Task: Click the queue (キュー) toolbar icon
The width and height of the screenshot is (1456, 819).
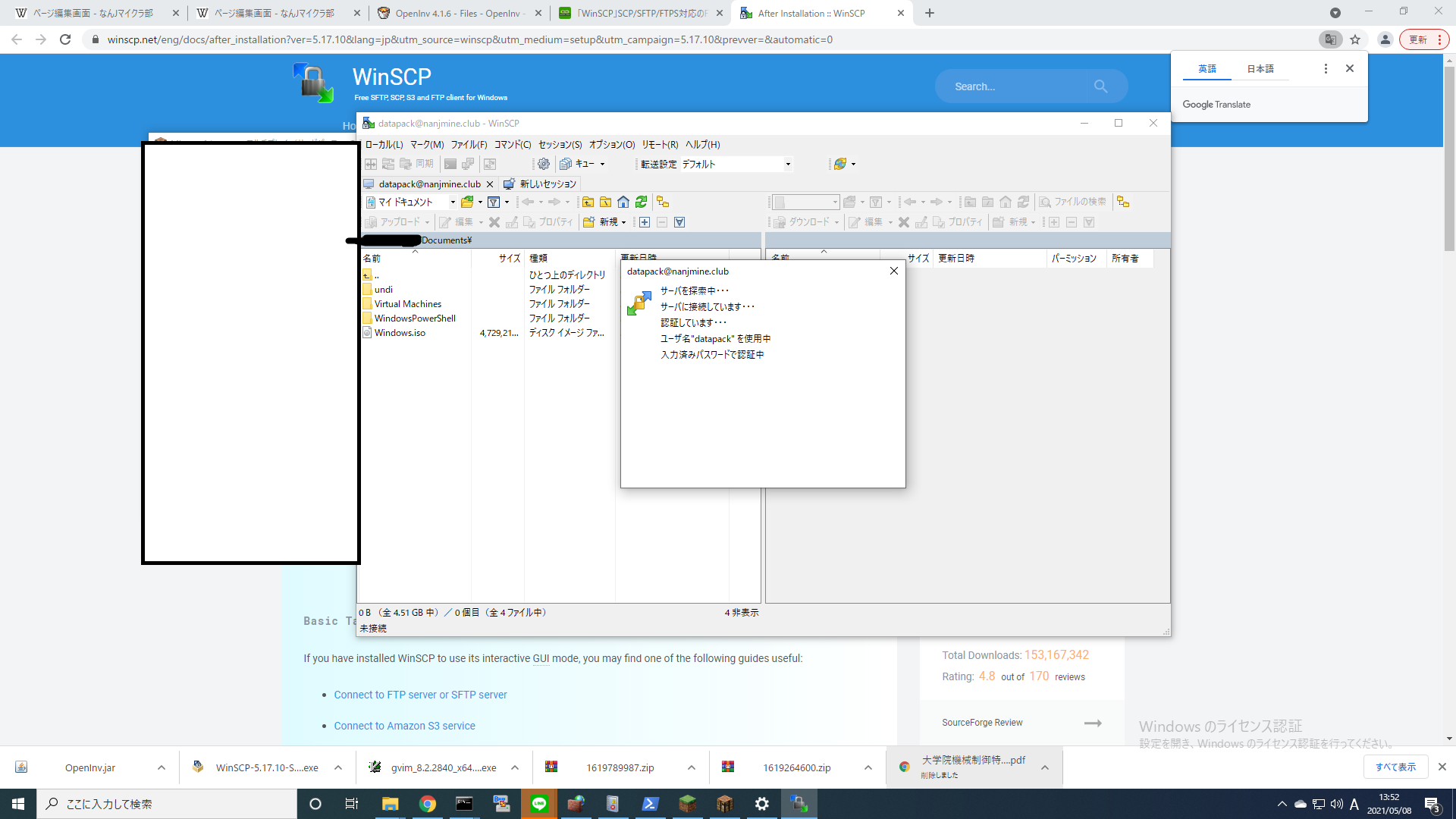Action: pos(566,164)
